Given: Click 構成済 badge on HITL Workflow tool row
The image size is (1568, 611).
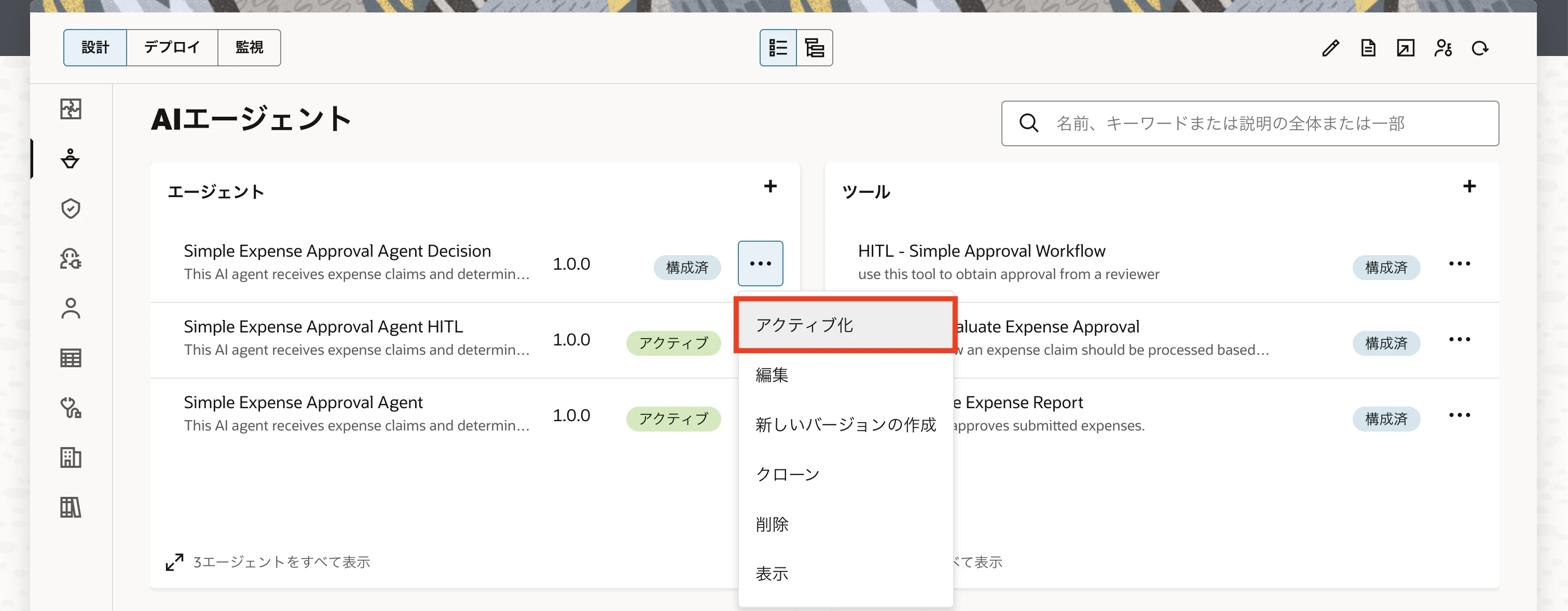Looking at the screenshot, I should pos(1386,268).
